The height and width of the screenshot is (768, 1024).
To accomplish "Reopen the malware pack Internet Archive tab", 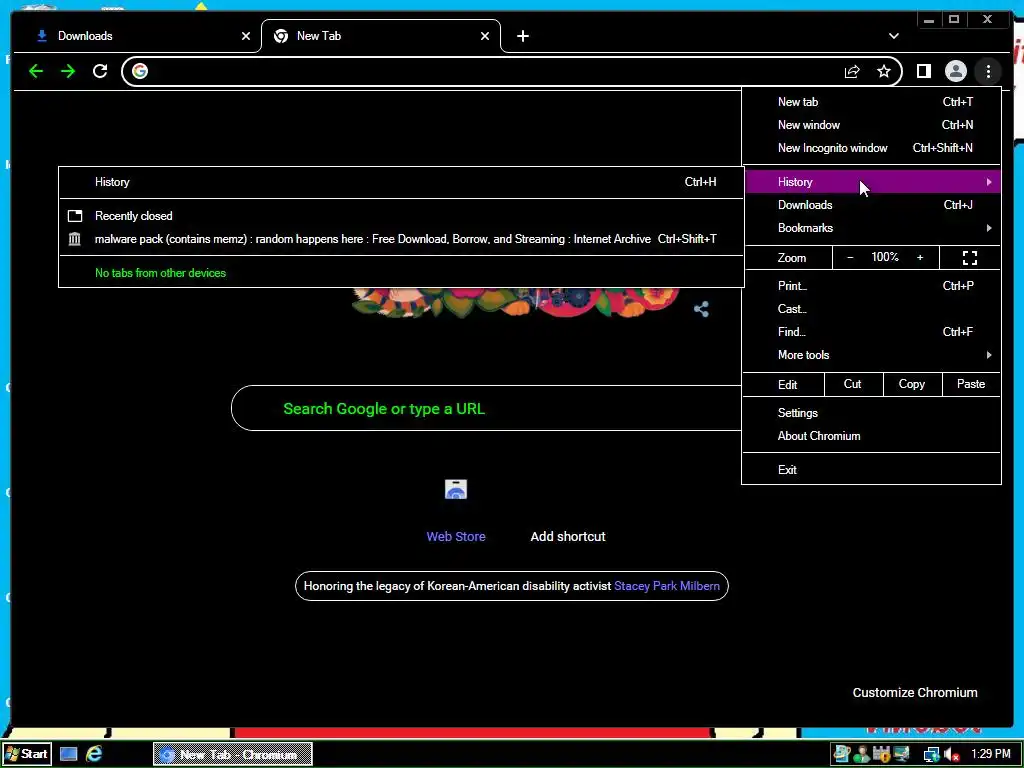I will coord(401,239).
